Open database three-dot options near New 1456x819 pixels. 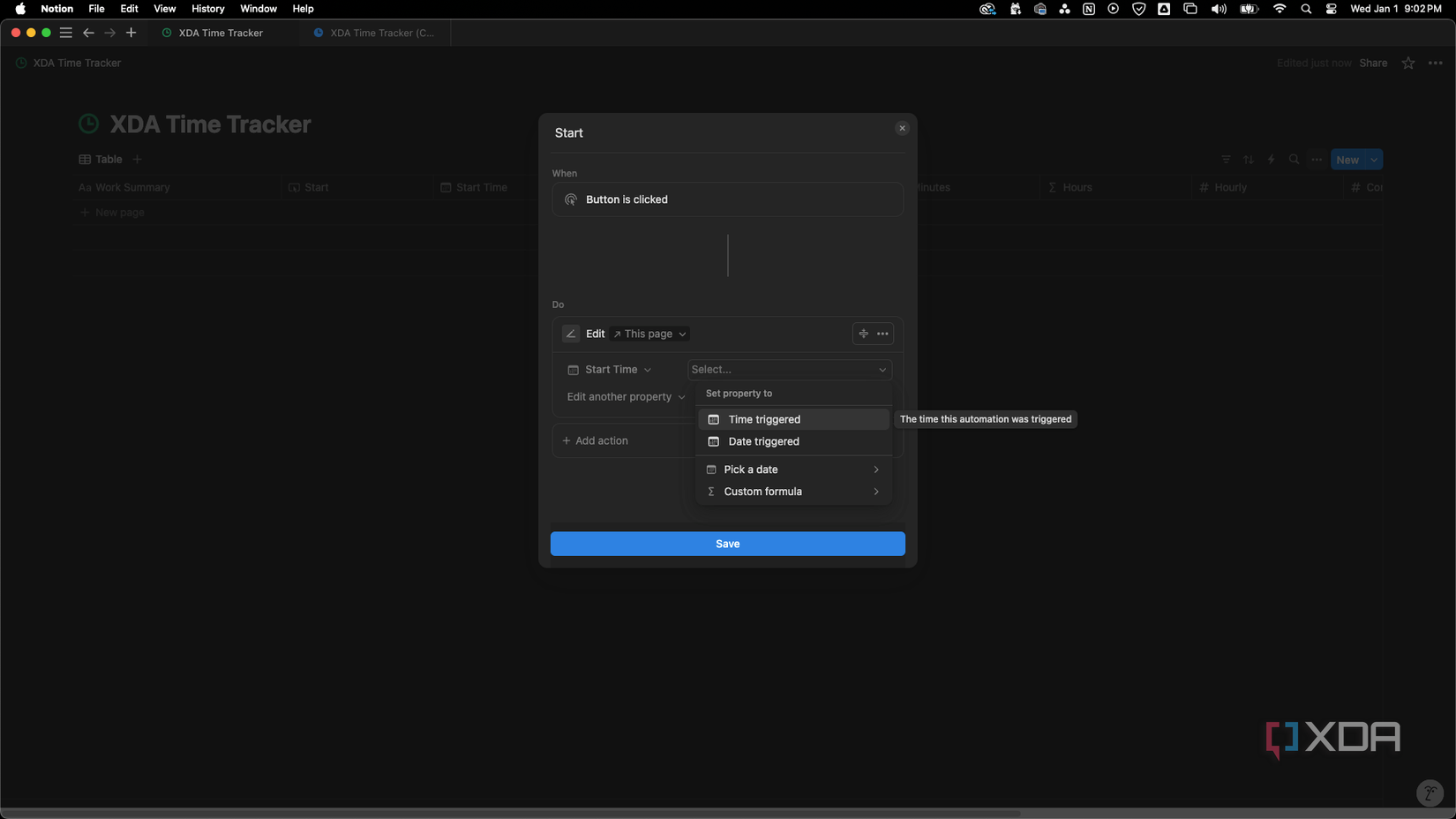(1317, 160)
